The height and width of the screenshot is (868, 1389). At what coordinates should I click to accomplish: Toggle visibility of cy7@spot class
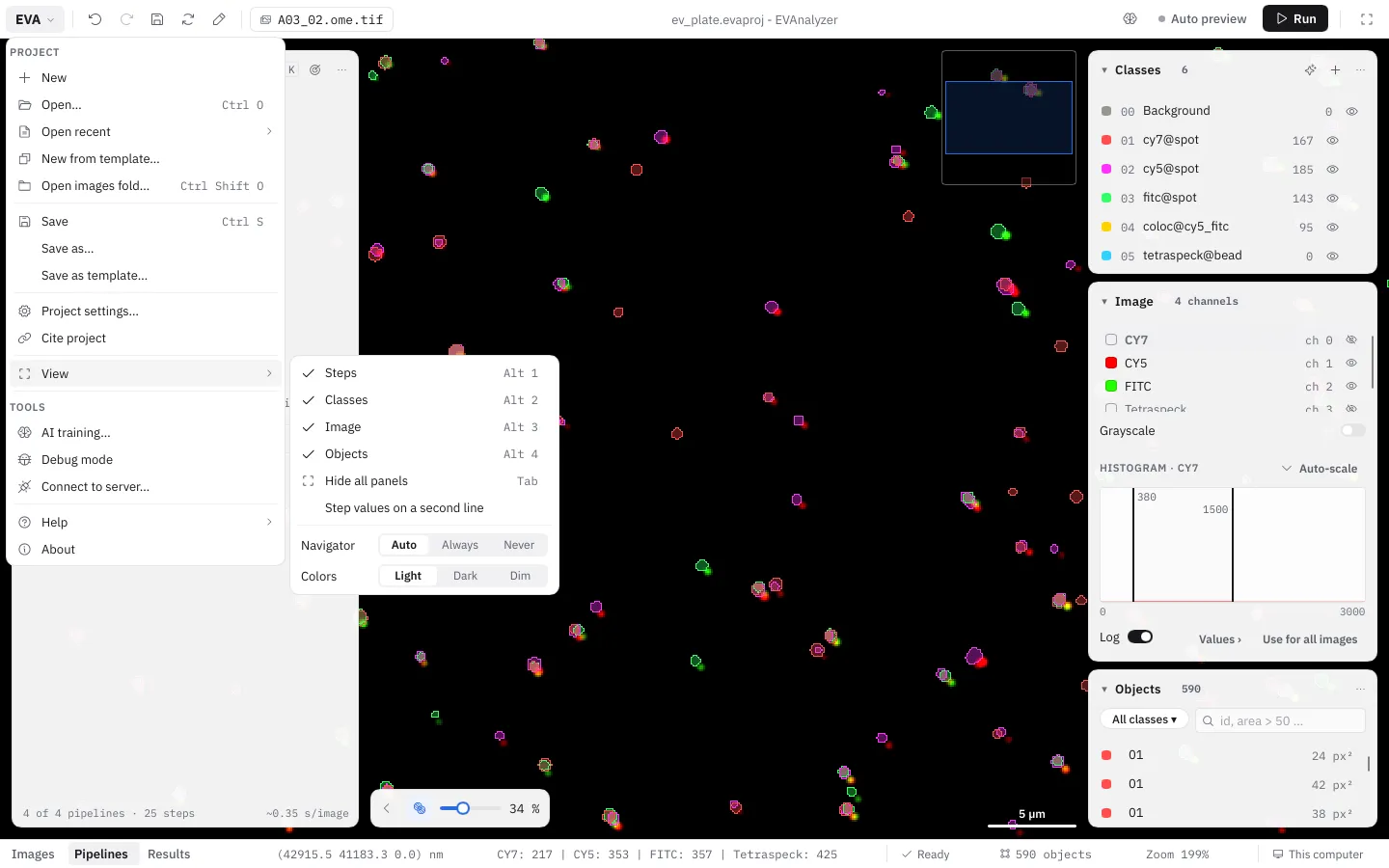[x=1332, y=141]
